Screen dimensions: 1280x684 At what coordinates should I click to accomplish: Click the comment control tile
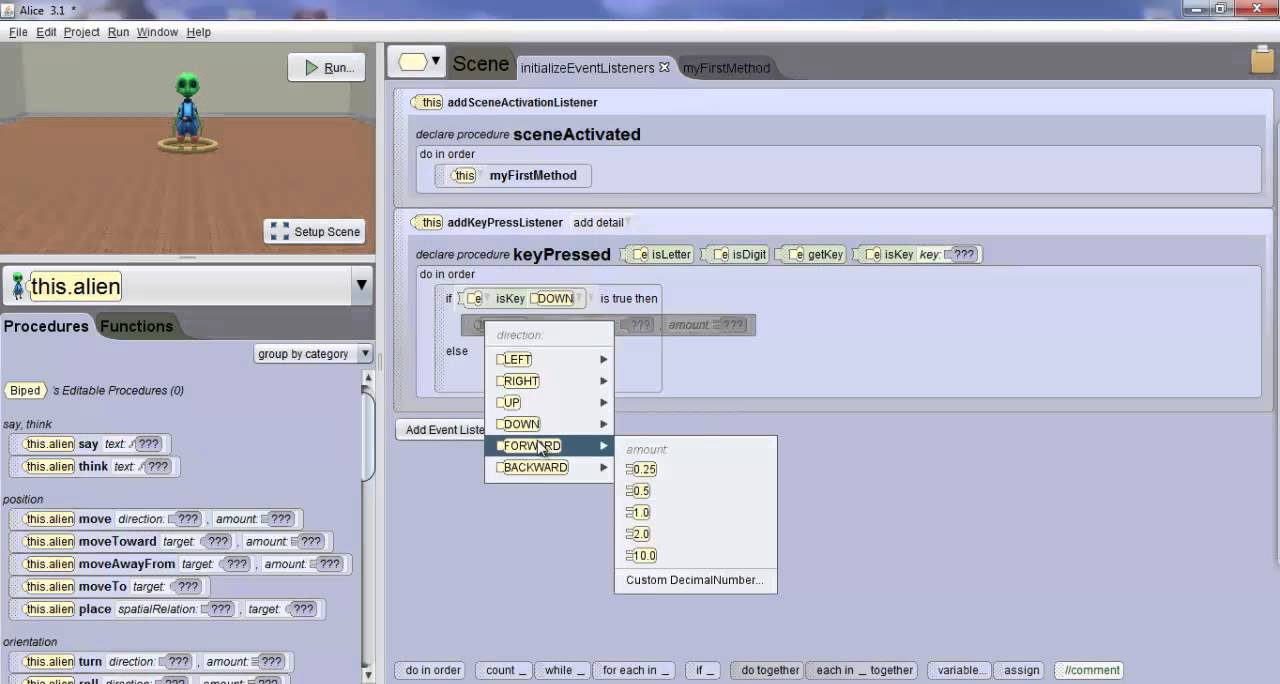[x=1089, y=670]
